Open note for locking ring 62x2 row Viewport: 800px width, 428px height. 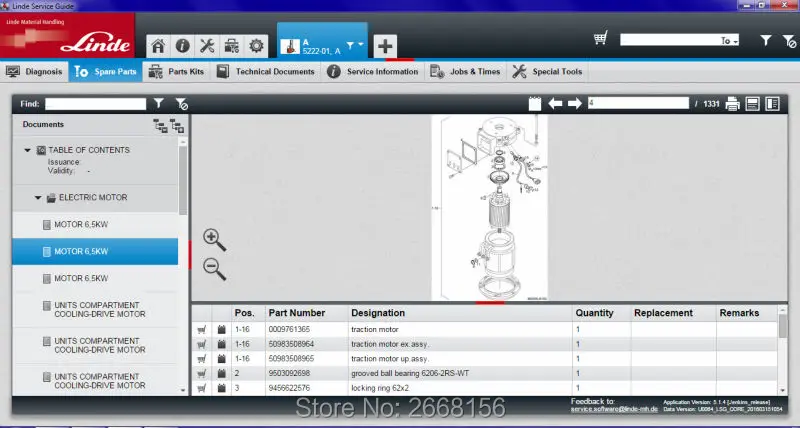(x=221, y=388)
